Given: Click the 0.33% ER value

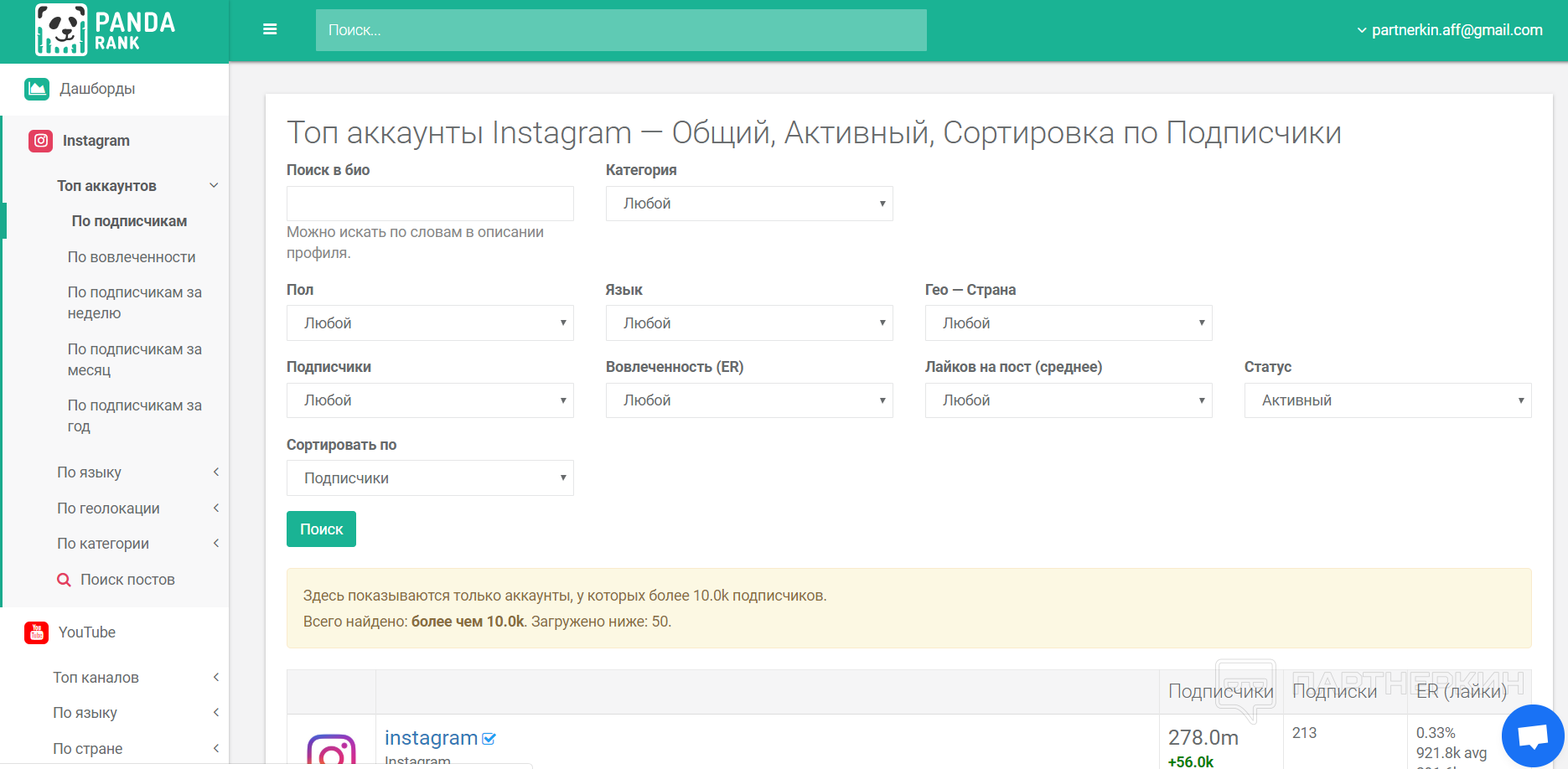Looking at the screenshot, I should pyautogui.click(x=1436, y=733).
